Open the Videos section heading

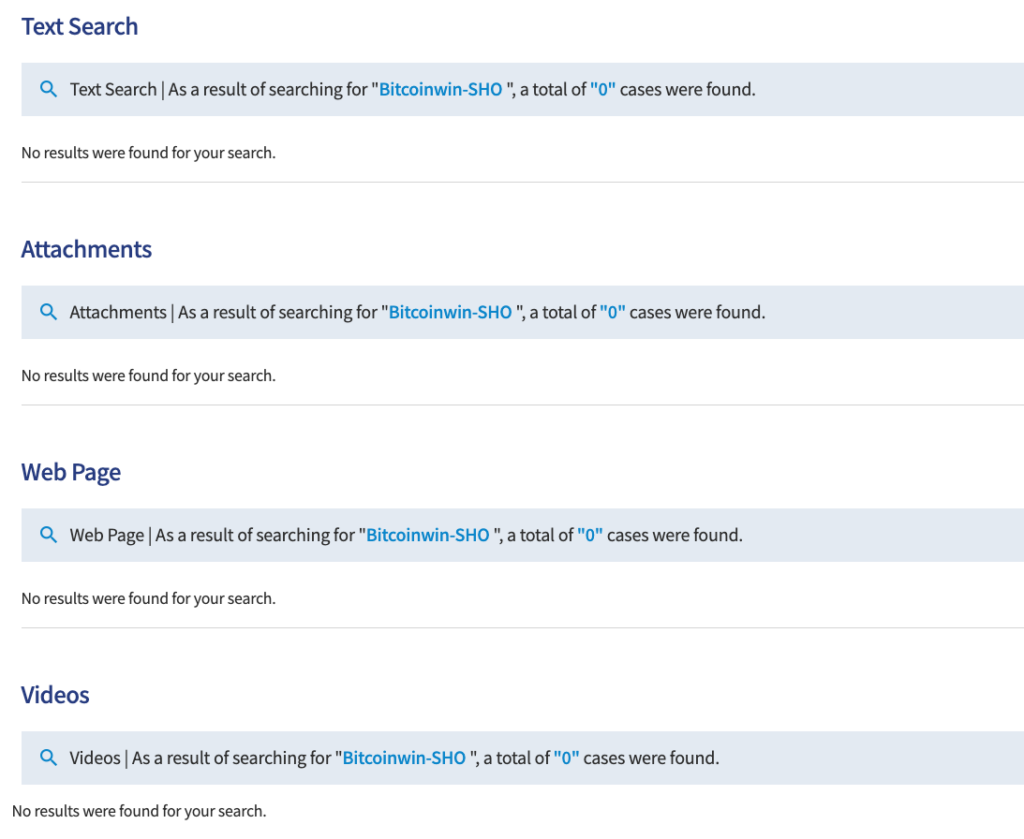coord(55,695)
